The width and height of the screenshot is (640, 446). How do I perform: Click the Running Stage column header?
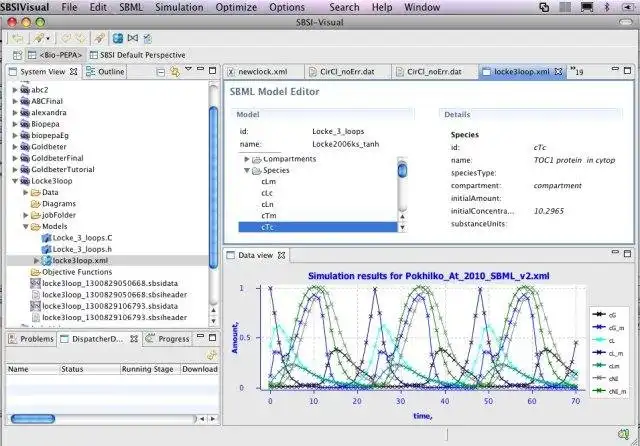coord(151,369)
